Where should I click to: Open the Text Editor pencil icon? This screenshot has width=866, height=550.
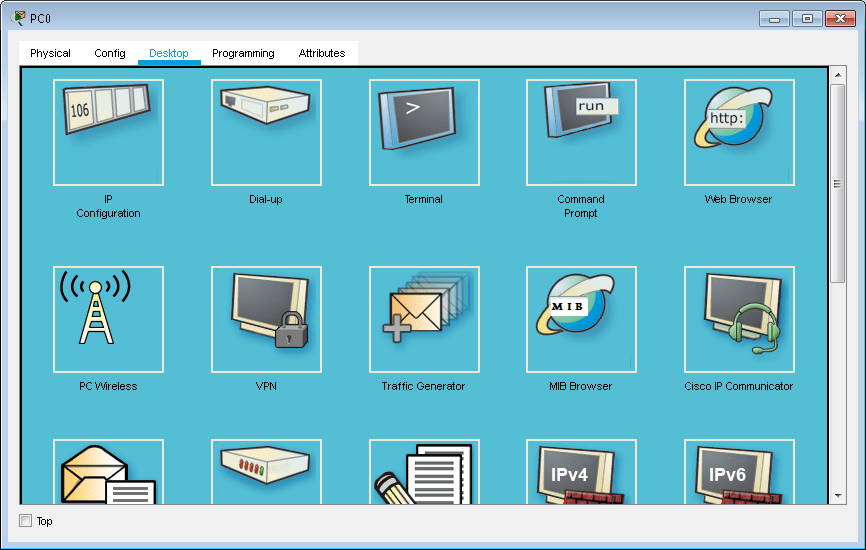coord(424,472)
